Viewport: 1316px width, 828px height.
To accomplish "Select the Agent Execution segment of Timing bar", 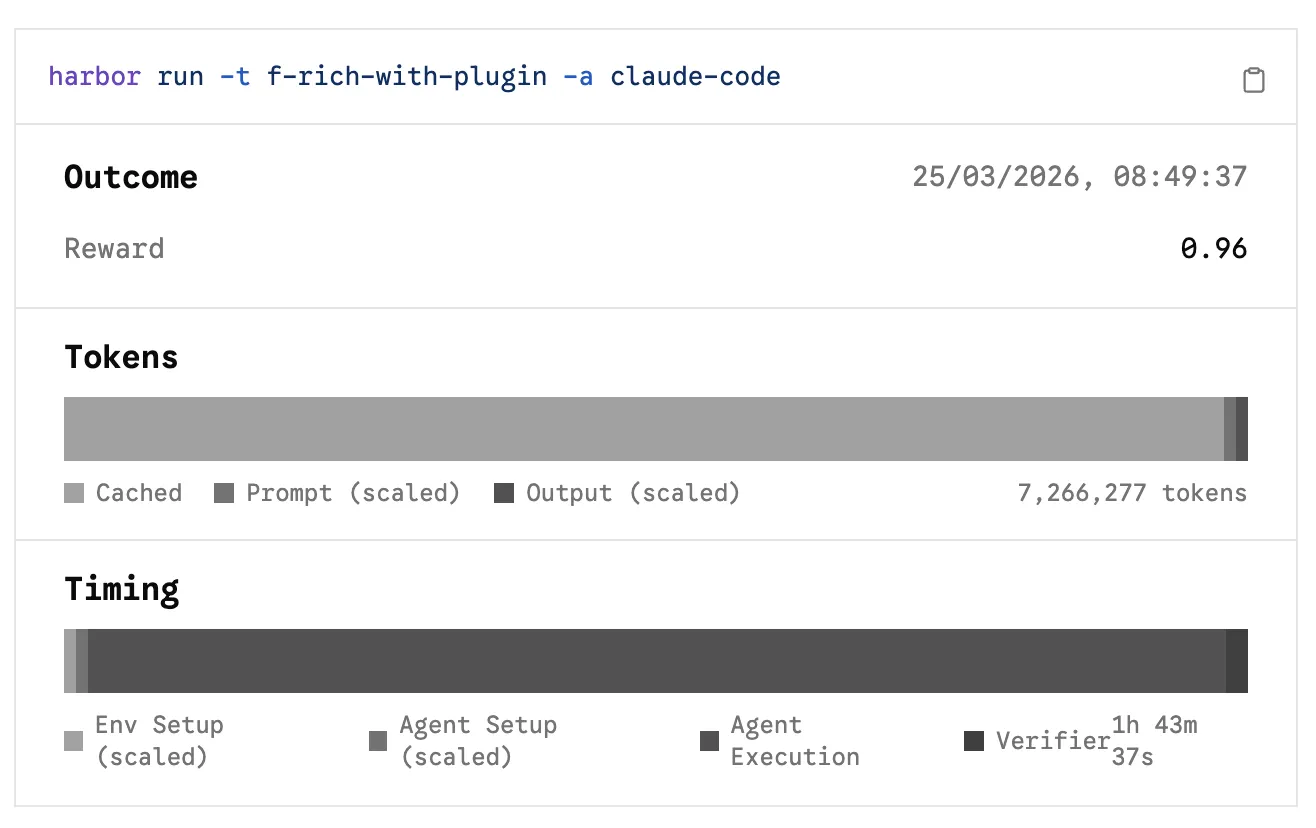I will click(656, 661).
